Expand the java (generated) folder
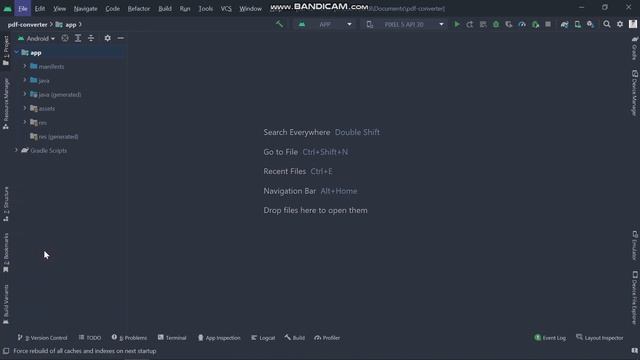Screen dimensions: 640x360 [25, 94]
